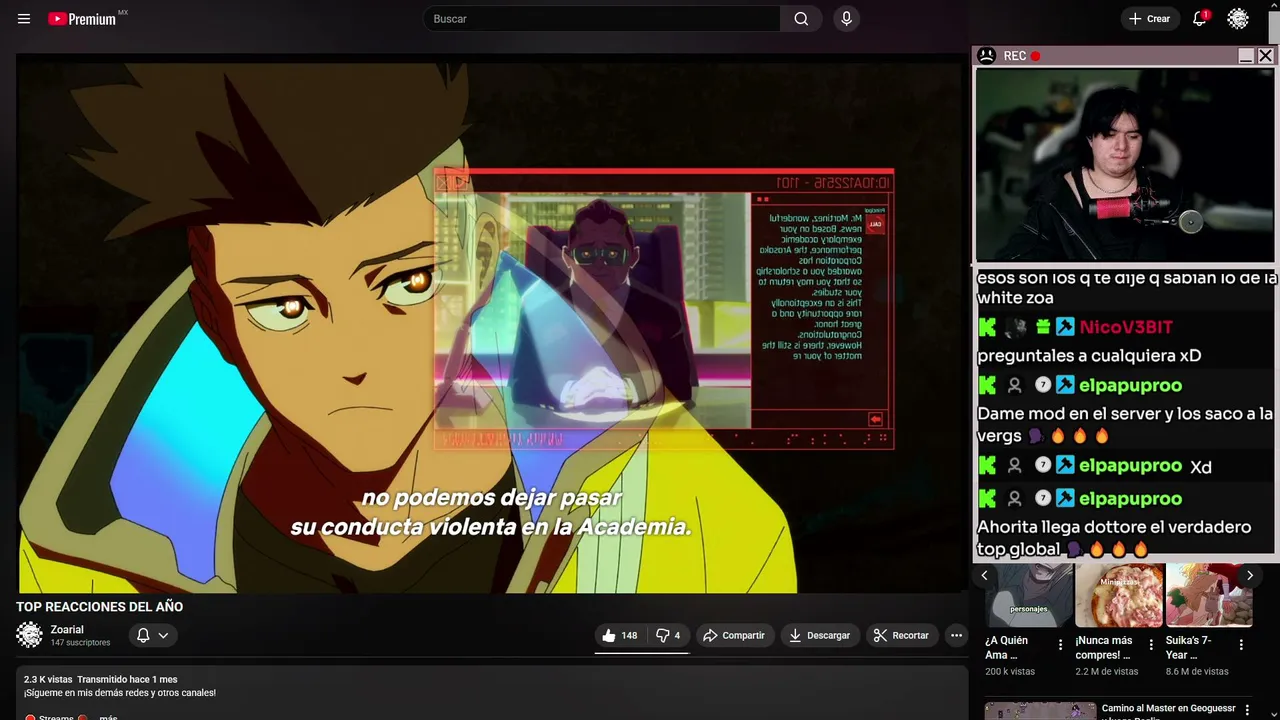Open the notifications bell

(x=1199, y=19)
